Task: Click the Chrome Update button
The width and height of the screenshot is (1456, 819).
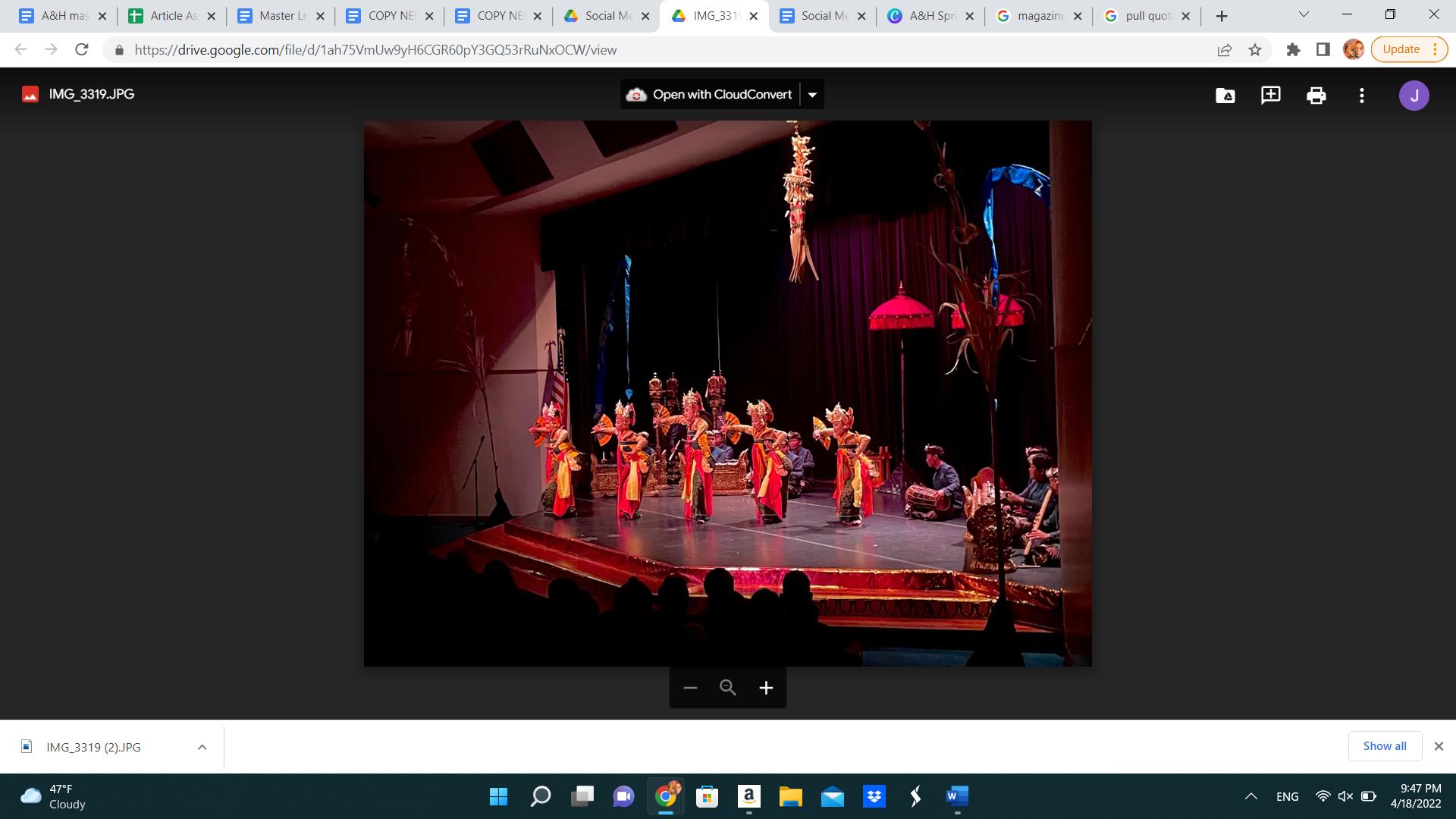Action: [1401, 49]
